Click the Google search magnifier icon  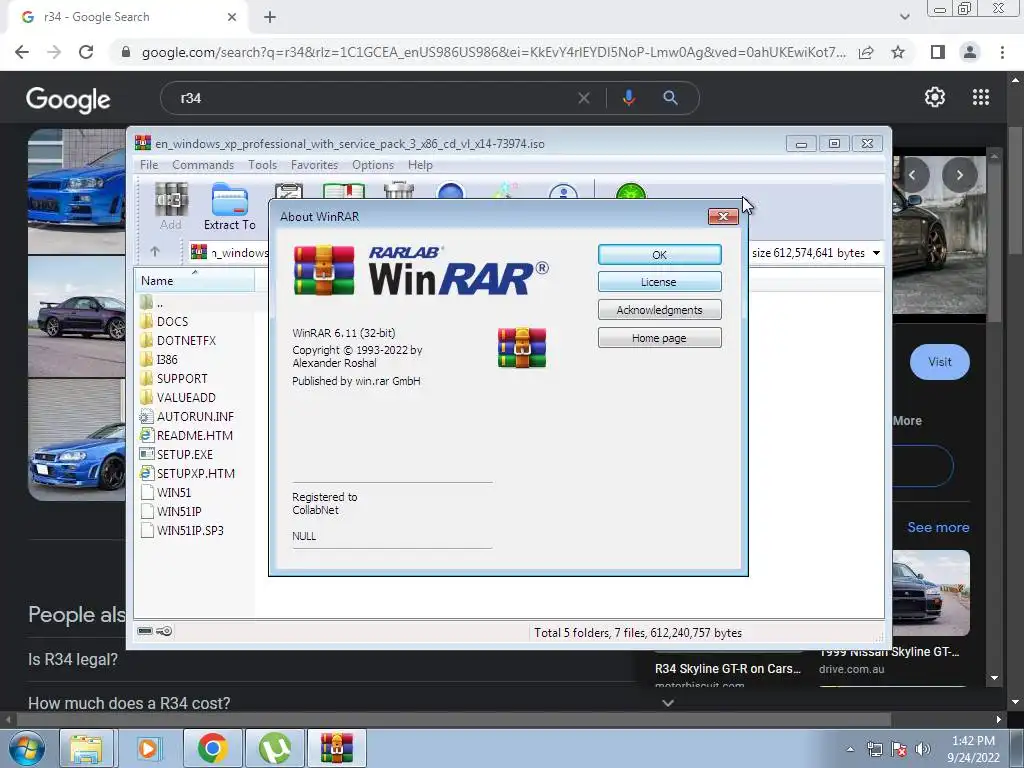670,98
